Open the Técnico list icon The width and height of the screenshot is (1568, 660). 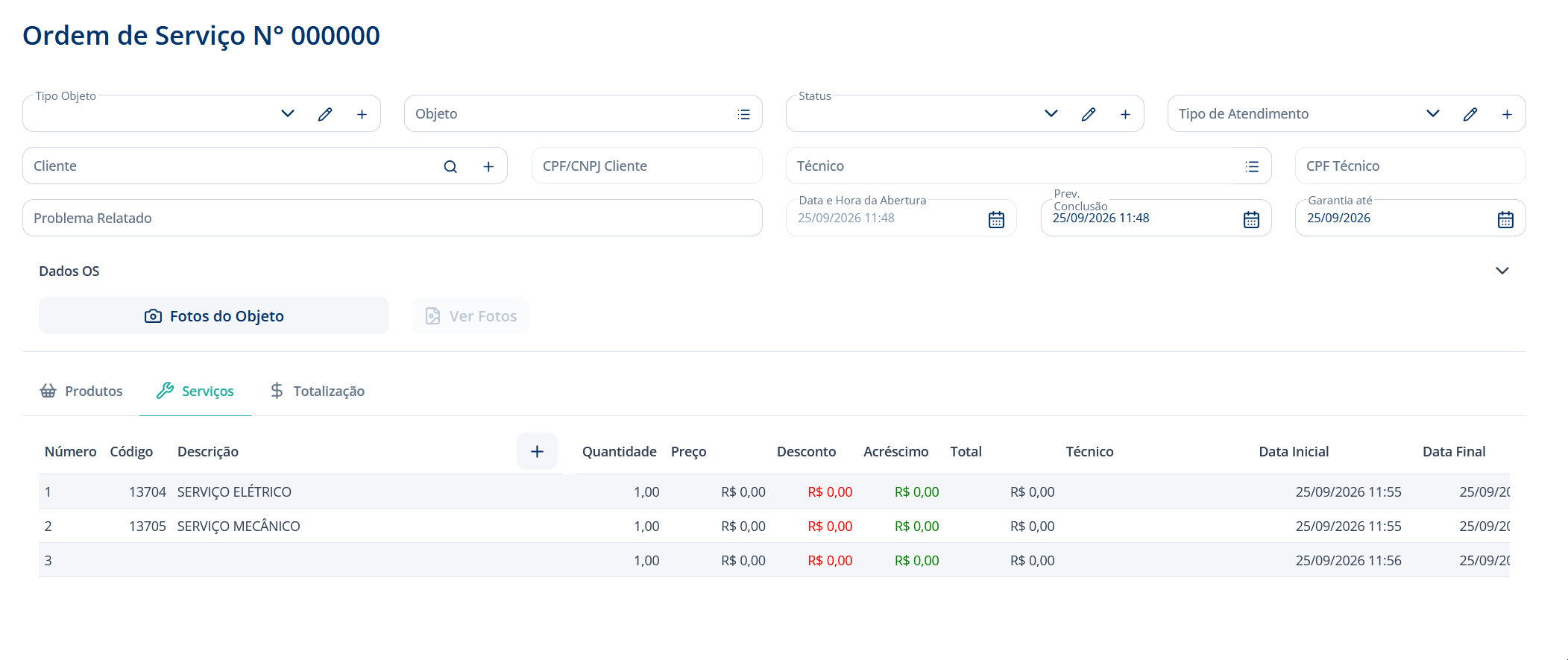1252,166
